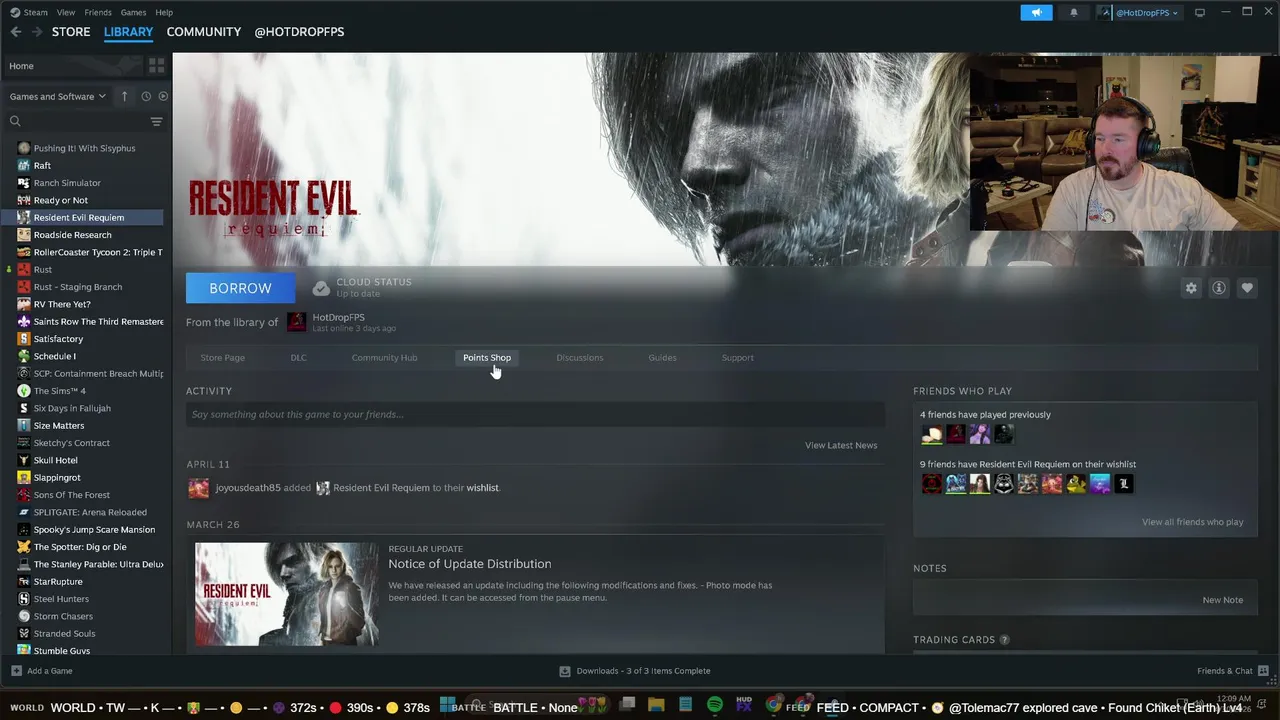Image resolution: width=1280 pixels, height=720 pixels.
Task: Add game to favorites heart icon
Action: pos(1247,288)
